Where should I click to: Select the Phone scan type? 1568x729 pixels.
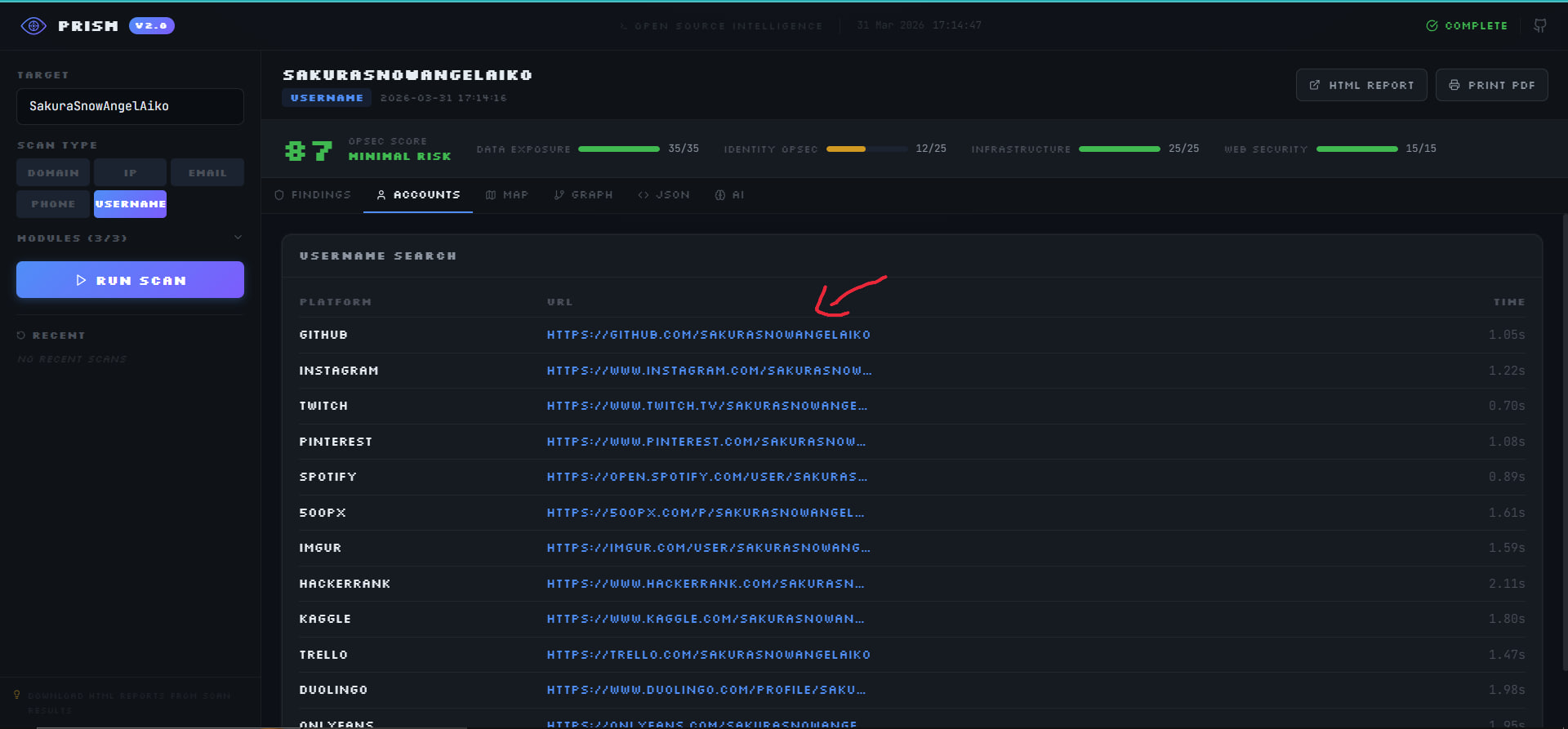pos(53,204)
